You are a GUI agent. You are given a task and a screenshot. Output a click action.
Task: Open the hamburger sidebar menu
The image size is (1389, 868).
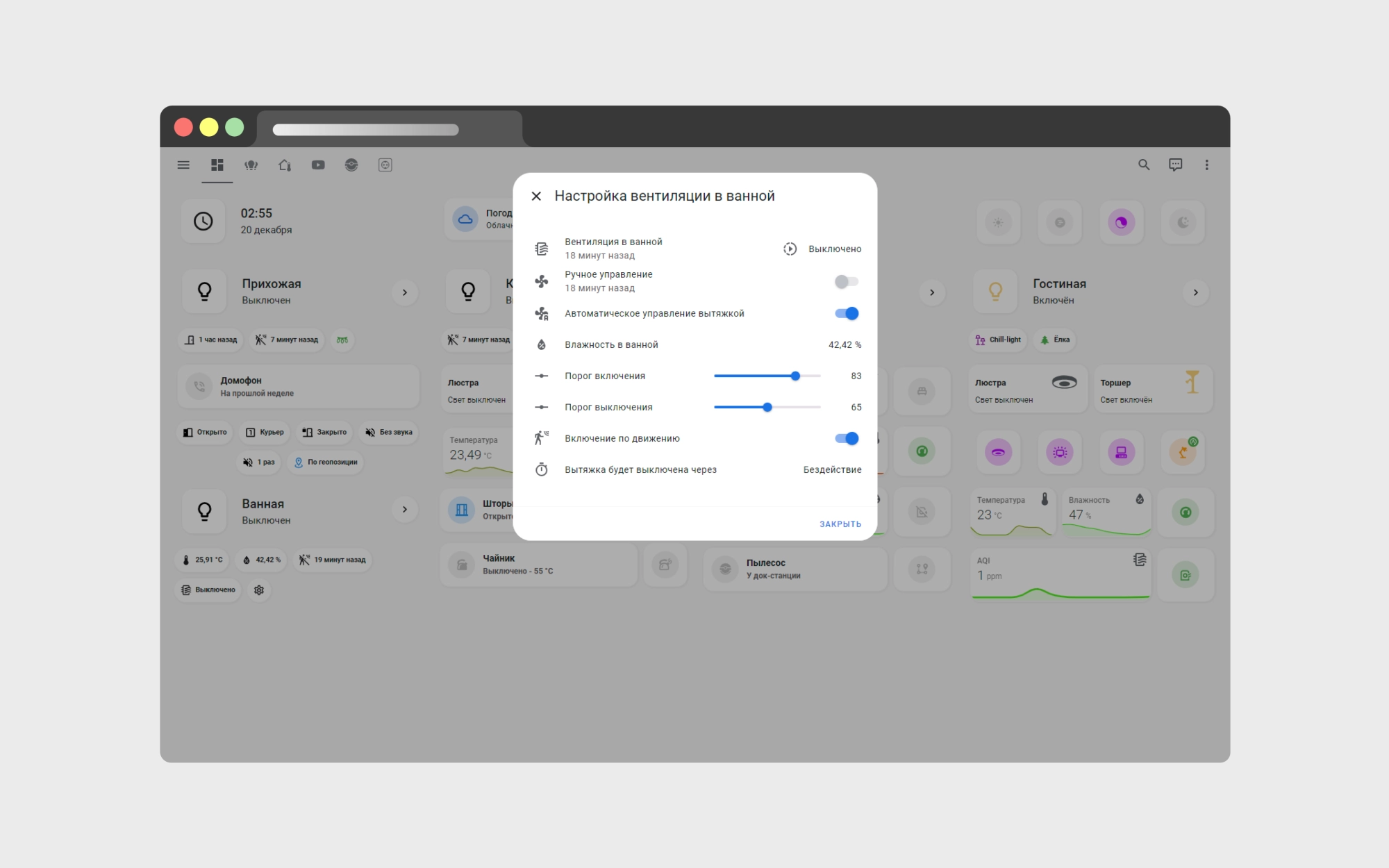pyautogui.click(x=183, y=165)
